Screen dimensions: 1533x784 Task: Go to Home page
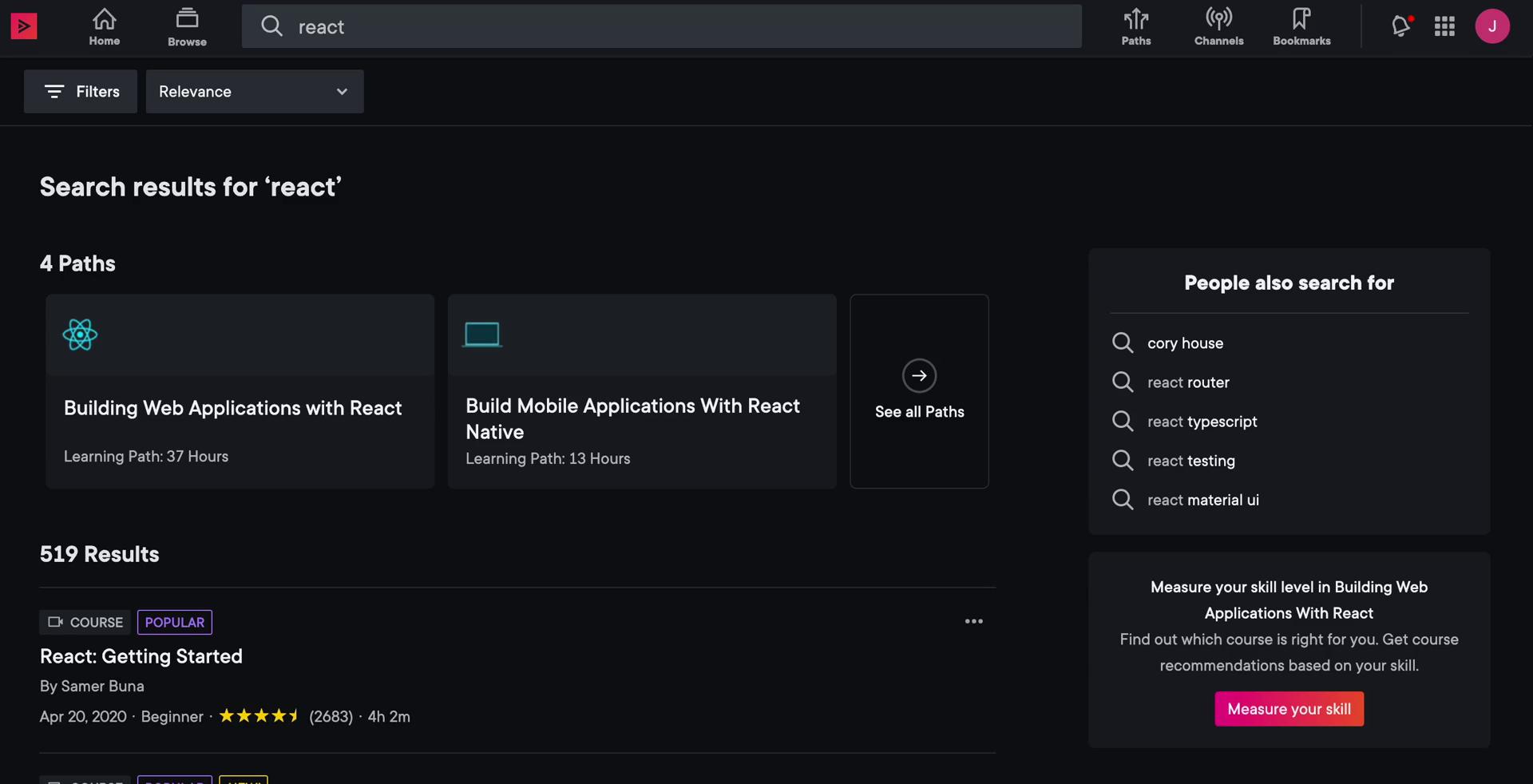point(105,27)
